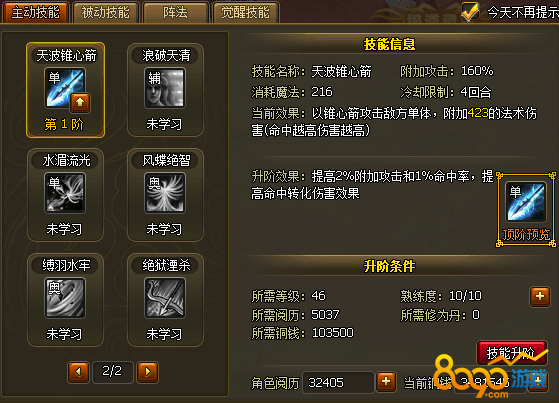Viewport: 559px width, 403px height.
Task: Open the 觉醒技能 tab
Action: pyautogui.click(x=246, y=12)
